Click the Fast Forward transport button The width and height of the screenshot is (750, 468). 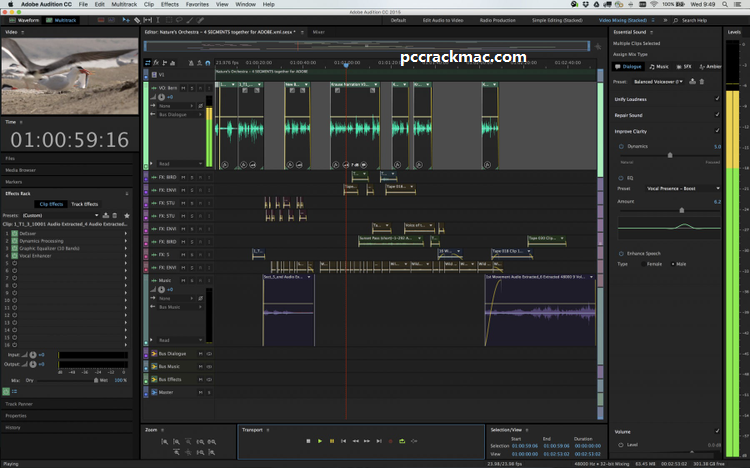(367, 441)
